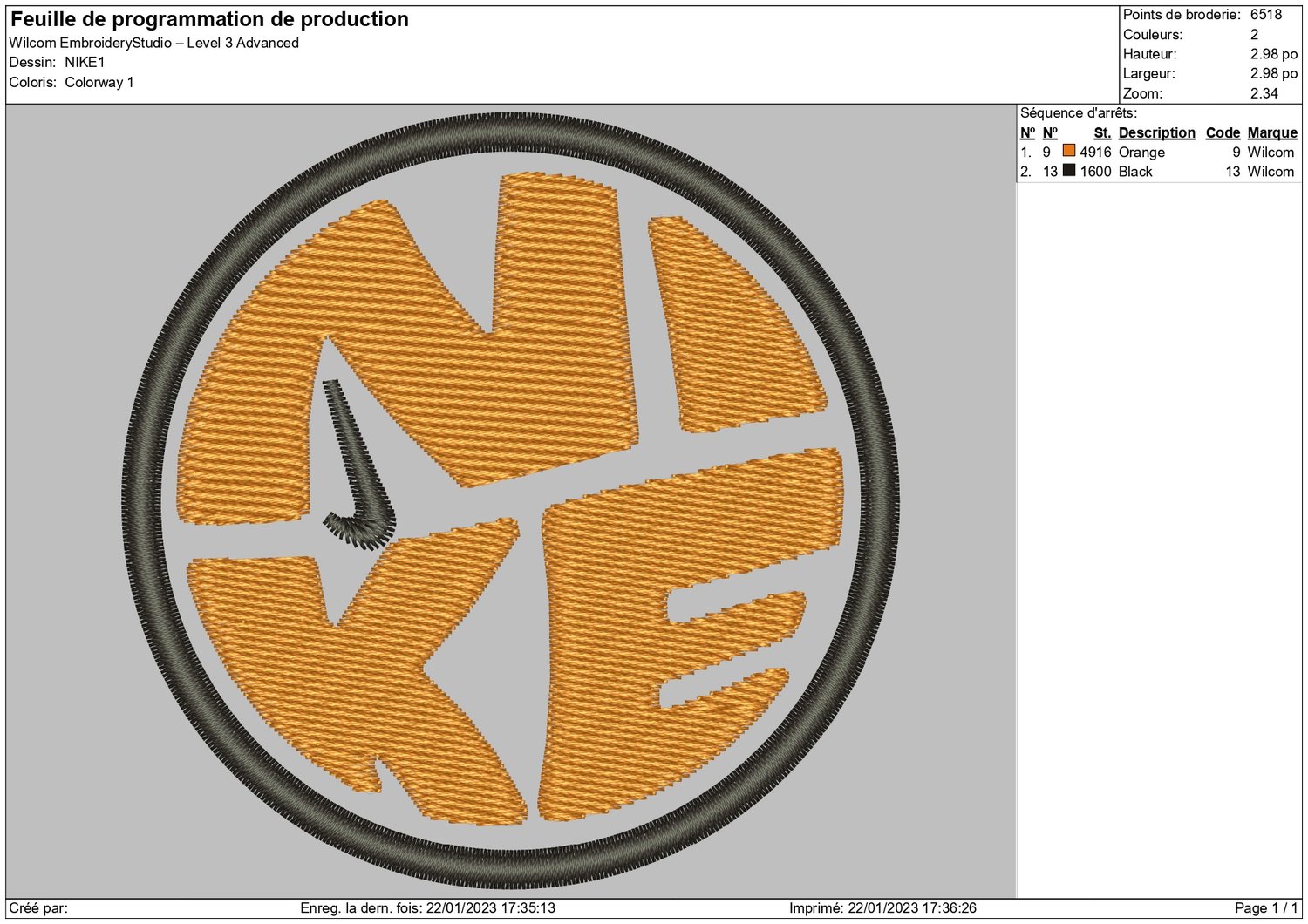
Task: Click the "Orange" thread description
Action: [x=1141, y=152]
